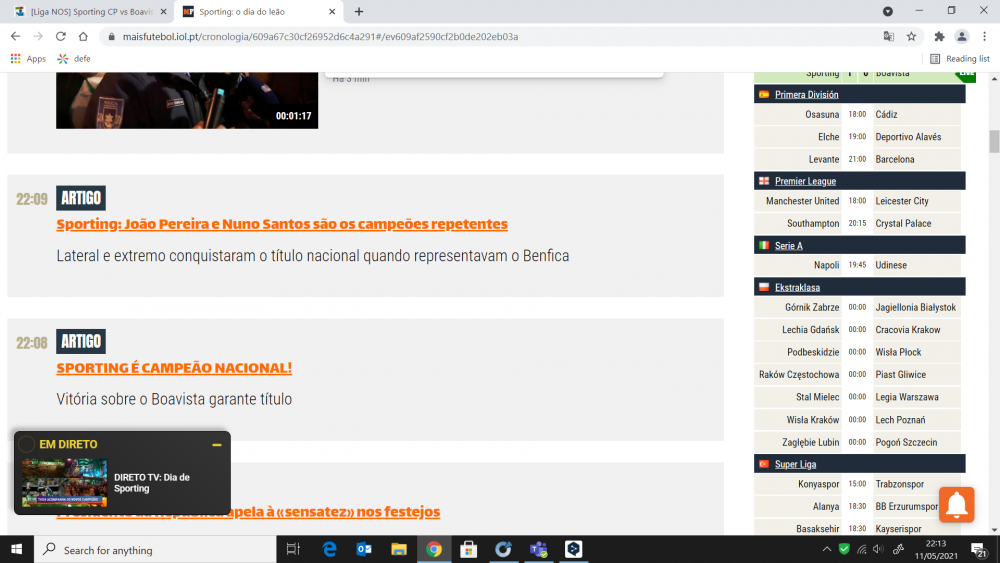Show hidden system tray icons

[827, 549]
